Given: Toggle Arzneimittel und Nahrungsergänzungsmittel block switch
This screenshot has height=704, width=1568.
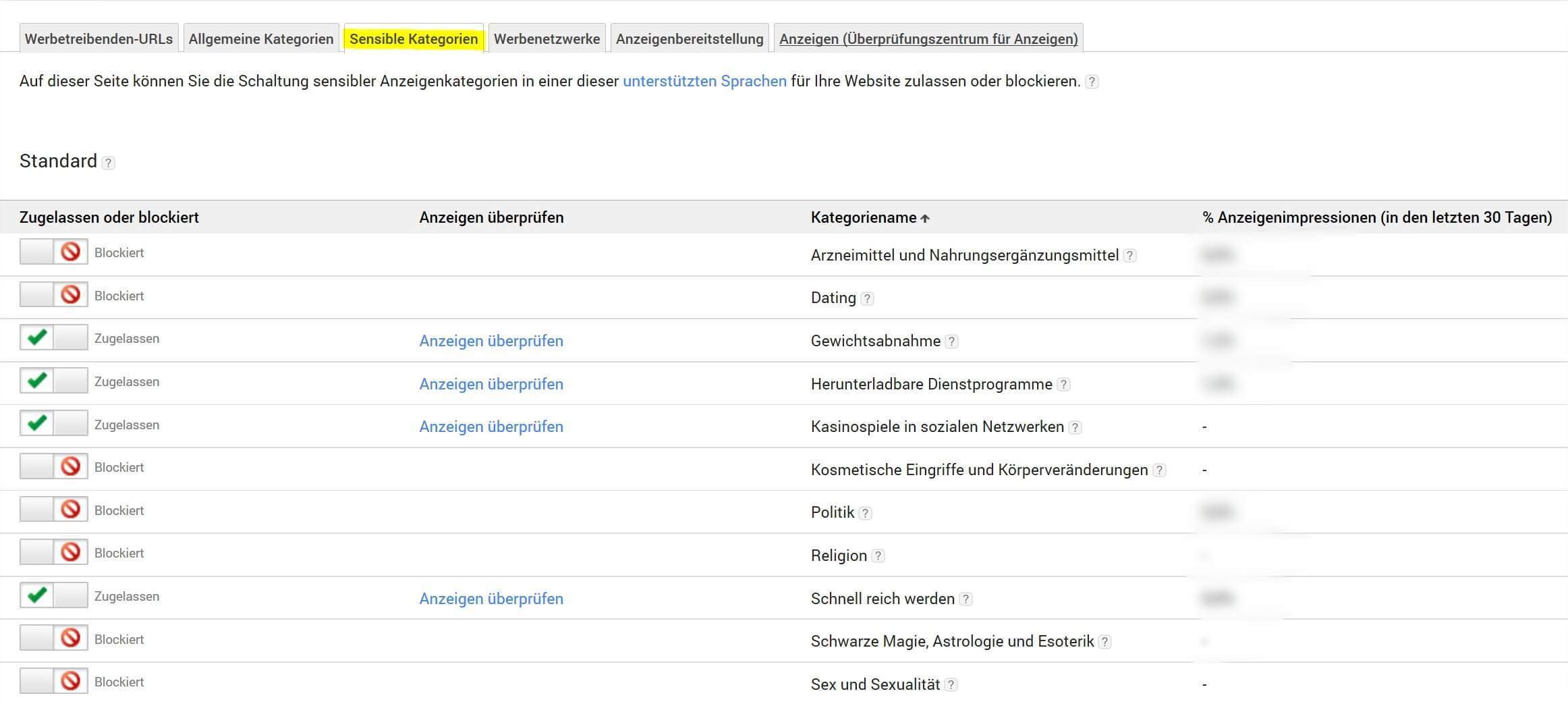Looking at the screenshot, I should point(54,252).
